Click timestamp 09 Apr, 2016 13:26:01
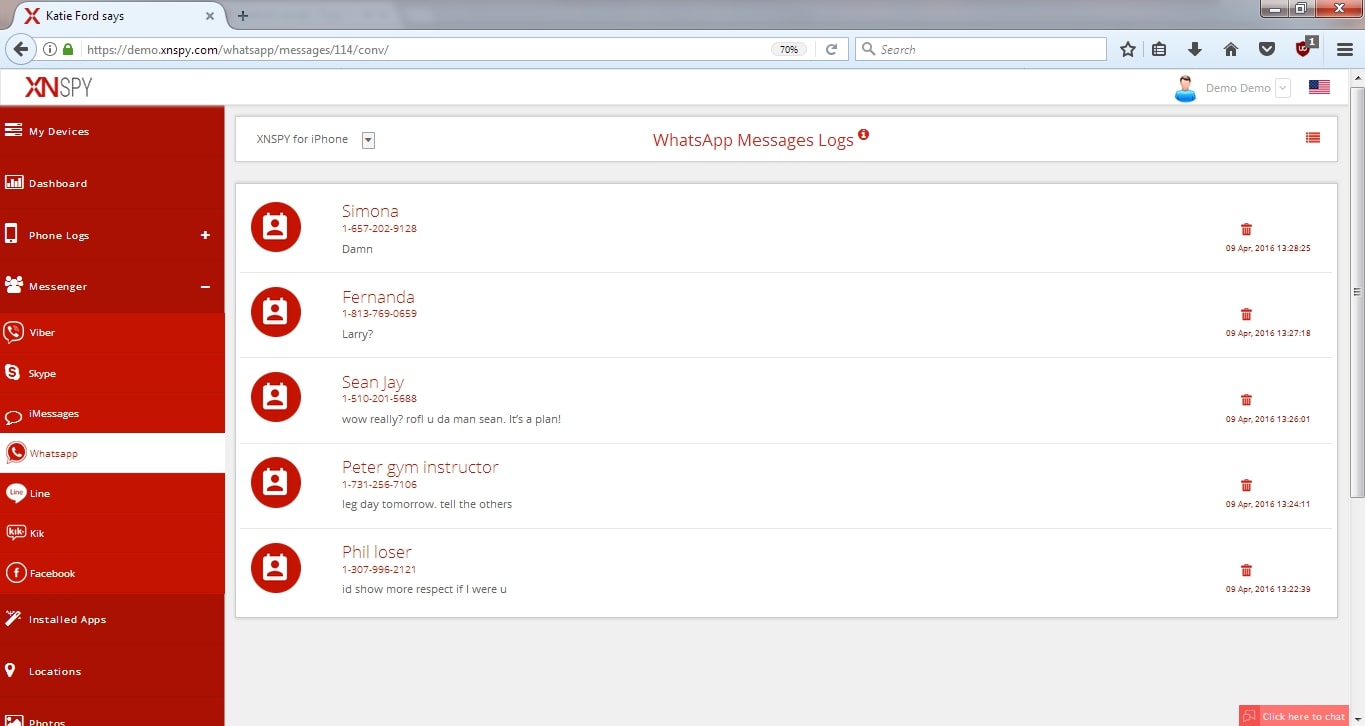This screenshot has height=726, width=1365. click(1268, 419)
